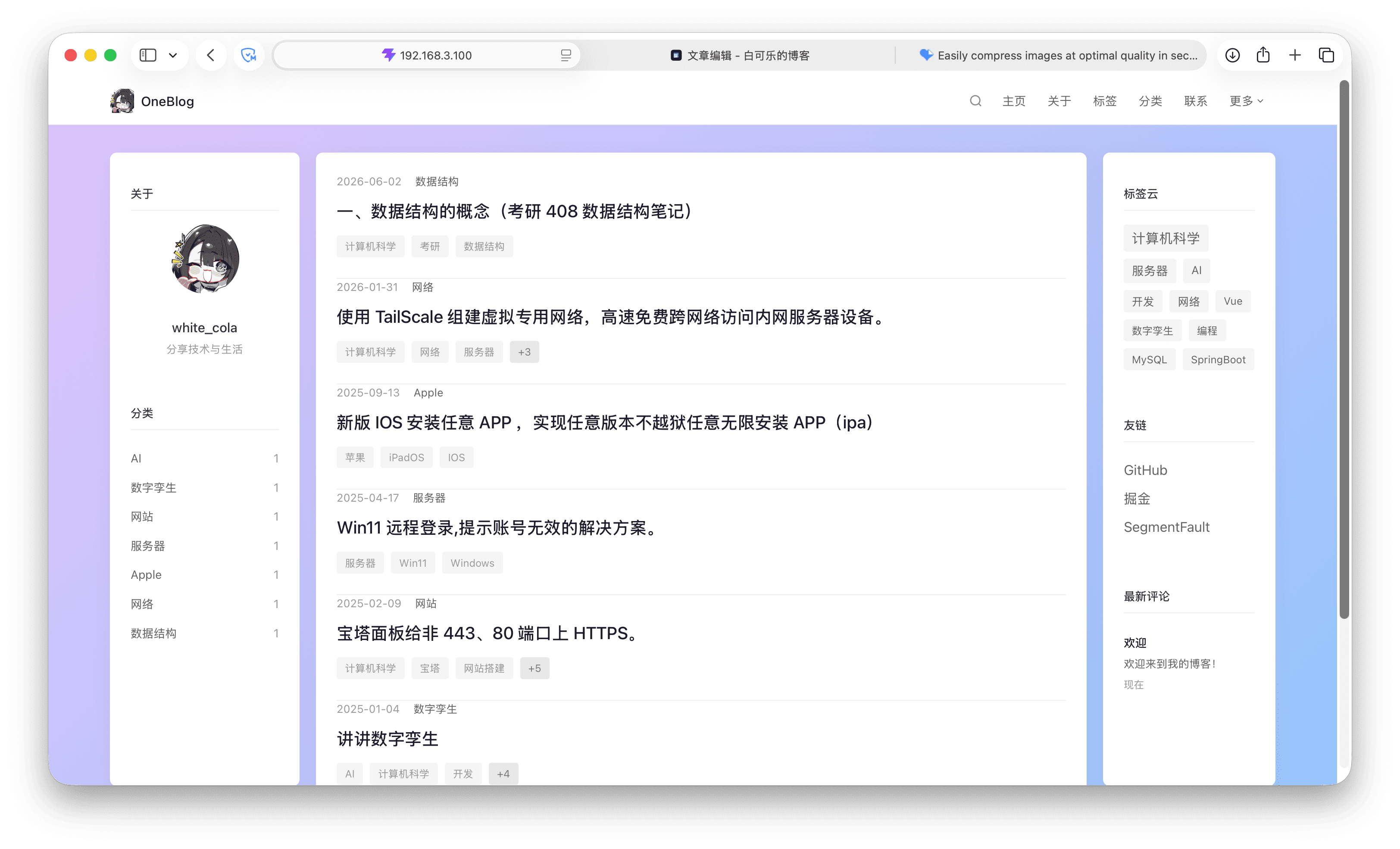This screenshot has width=1400, height=849.
Task: Select AI in the tag cloud
Action: pyautogui.click(x=1197, y=271)
